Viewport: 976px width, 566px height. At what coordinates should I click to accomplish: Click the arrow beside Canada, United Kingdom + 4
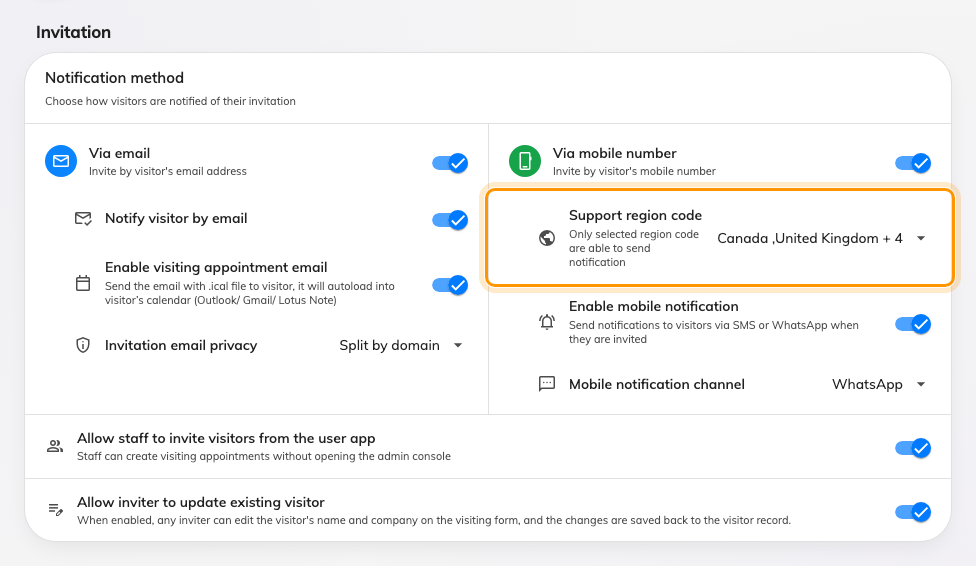click(x=921, y=238)
